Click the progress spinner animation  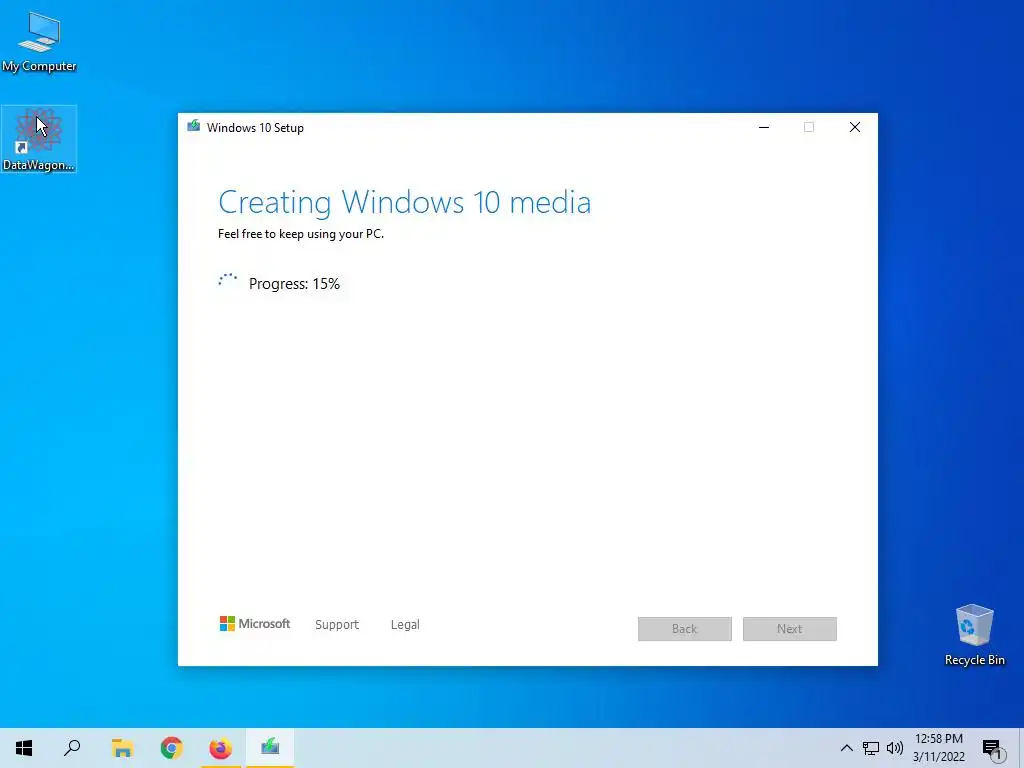[x=227, y=281]
